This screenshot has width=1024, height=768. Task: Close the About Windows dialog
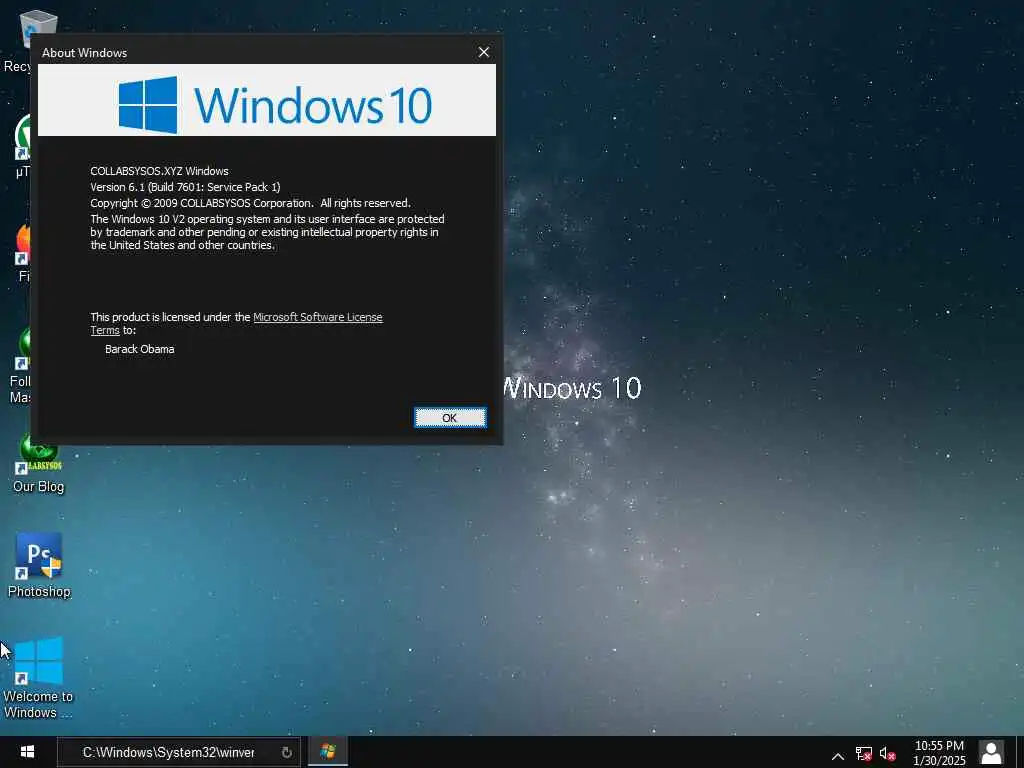(x=484, y=52)
